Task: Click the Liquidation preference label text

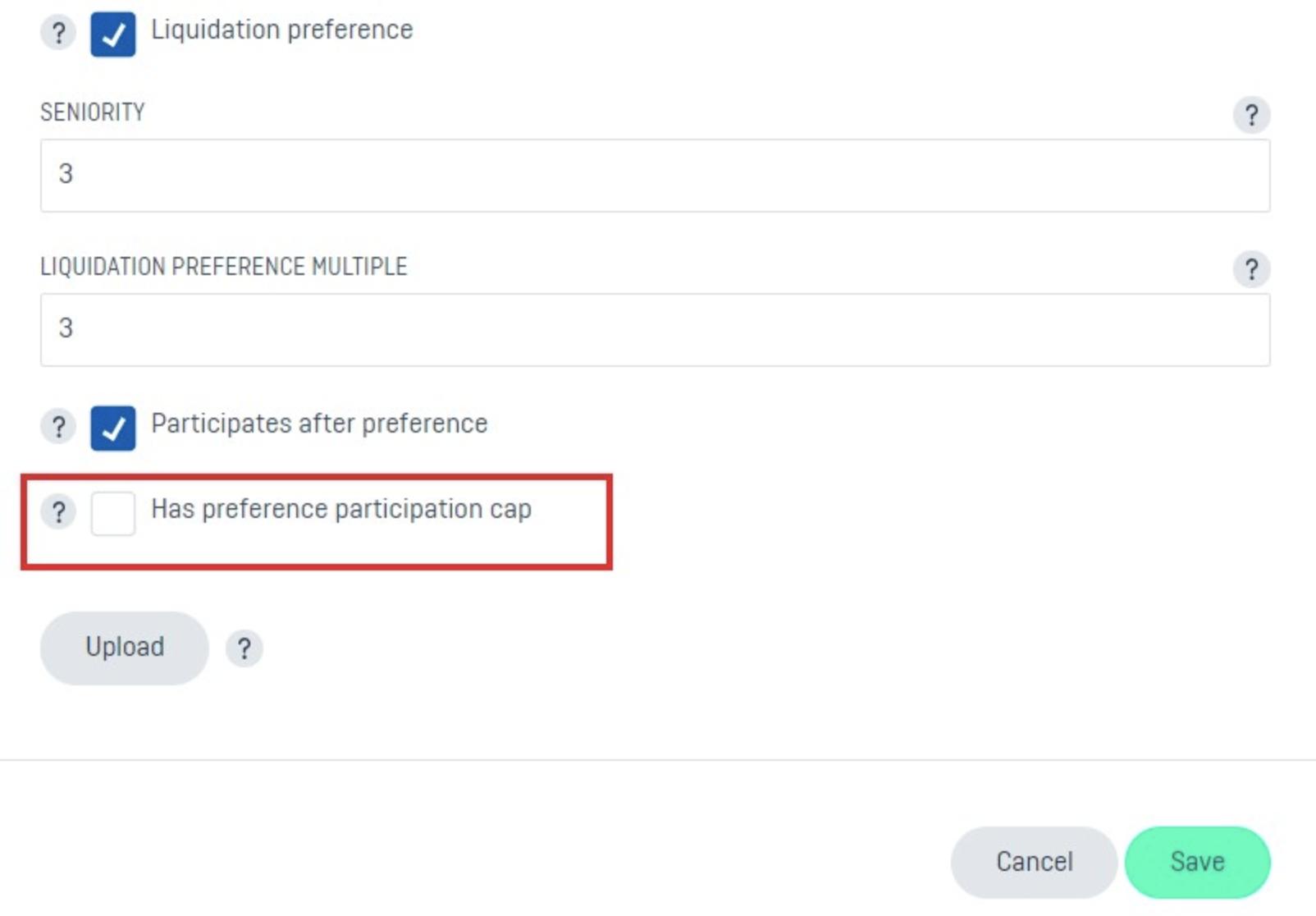Action: click(281, 30)
